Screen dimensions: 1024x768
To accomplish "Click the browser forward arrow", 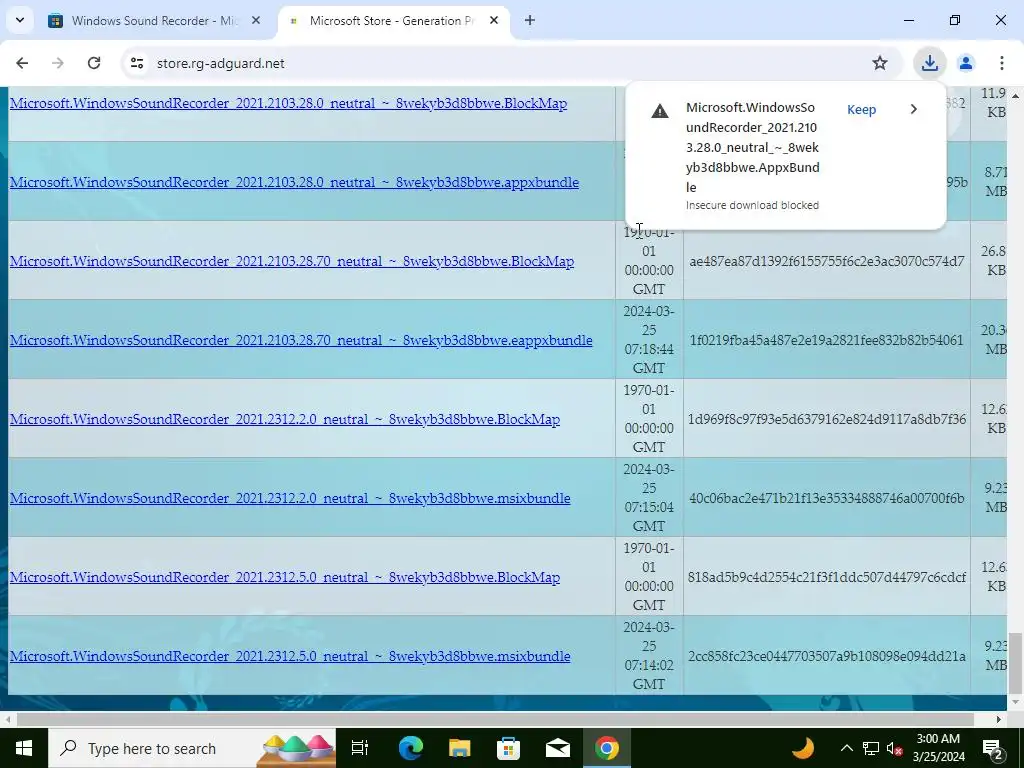I will coord(57,63).
